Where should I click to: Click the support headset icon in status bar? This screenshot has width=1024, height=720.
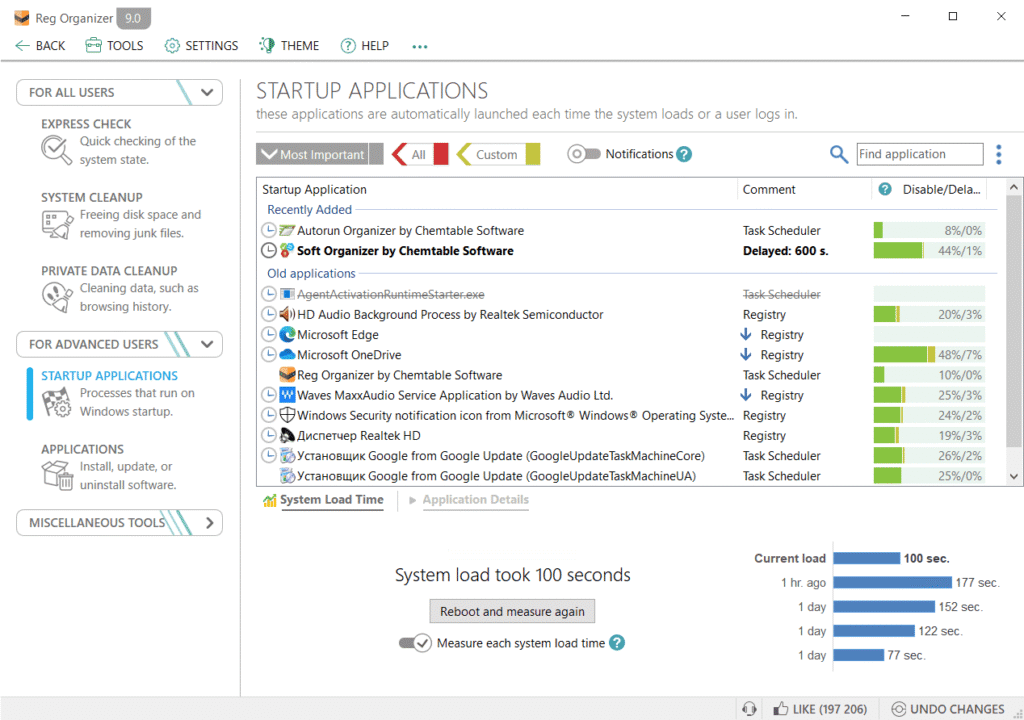[749, 709]
